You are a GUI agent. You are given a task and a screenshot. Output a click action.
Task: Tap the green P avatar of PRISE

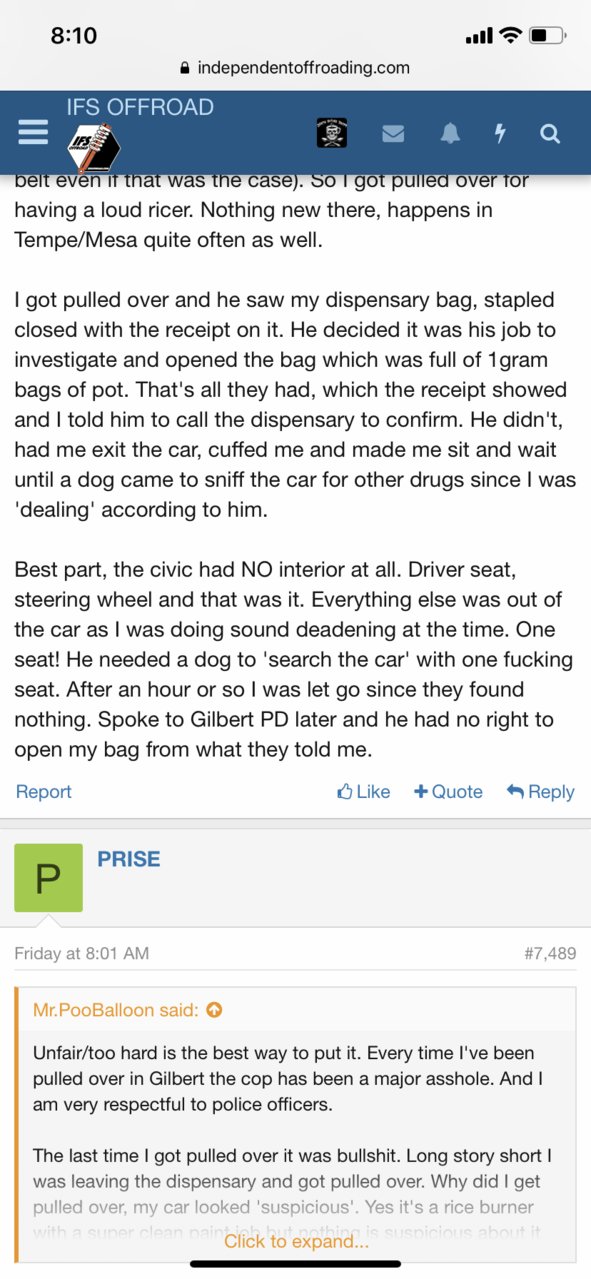tap(48, 877)
